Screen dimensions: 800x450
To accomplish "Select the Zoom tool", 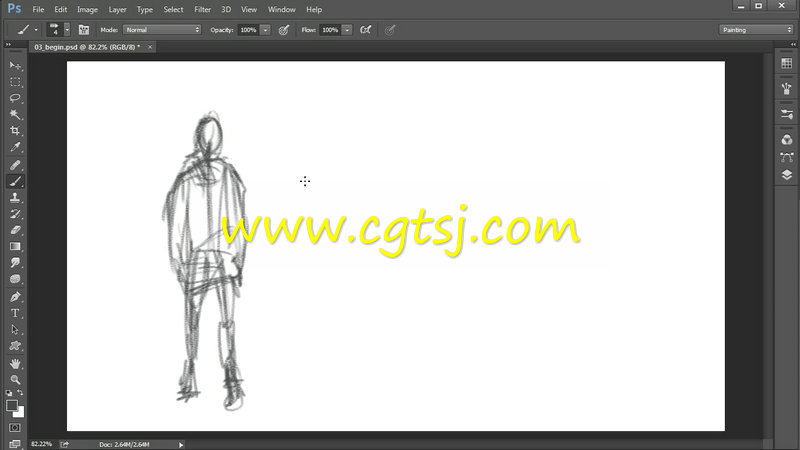I will pyautogui.click(x=15, y=380).
